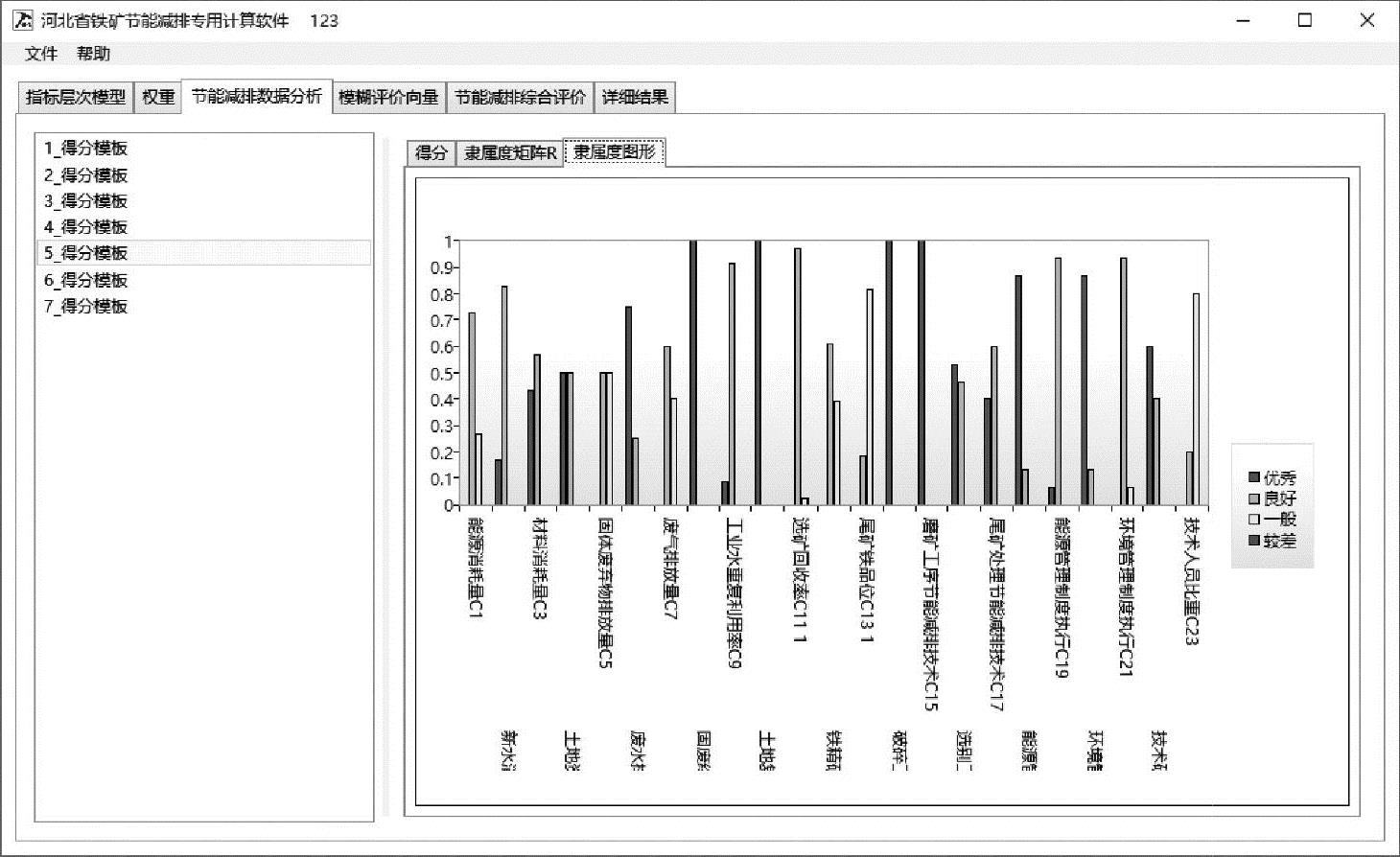Select 1_得分模板 in the list
The width and height of the screenshot is (1400, 857).
coord(203,149)
